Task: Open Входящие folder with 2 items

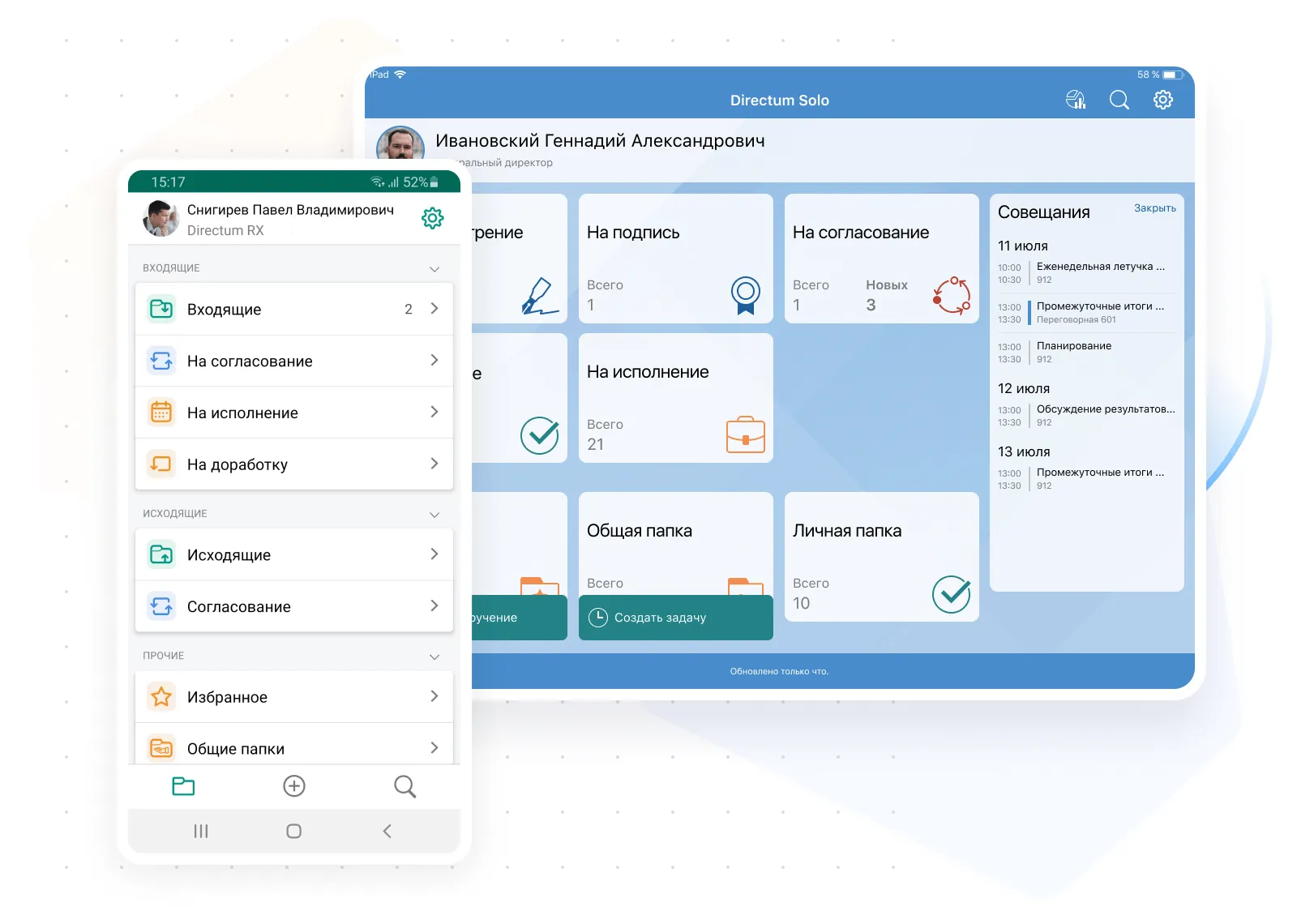Action: pos(293,309)
